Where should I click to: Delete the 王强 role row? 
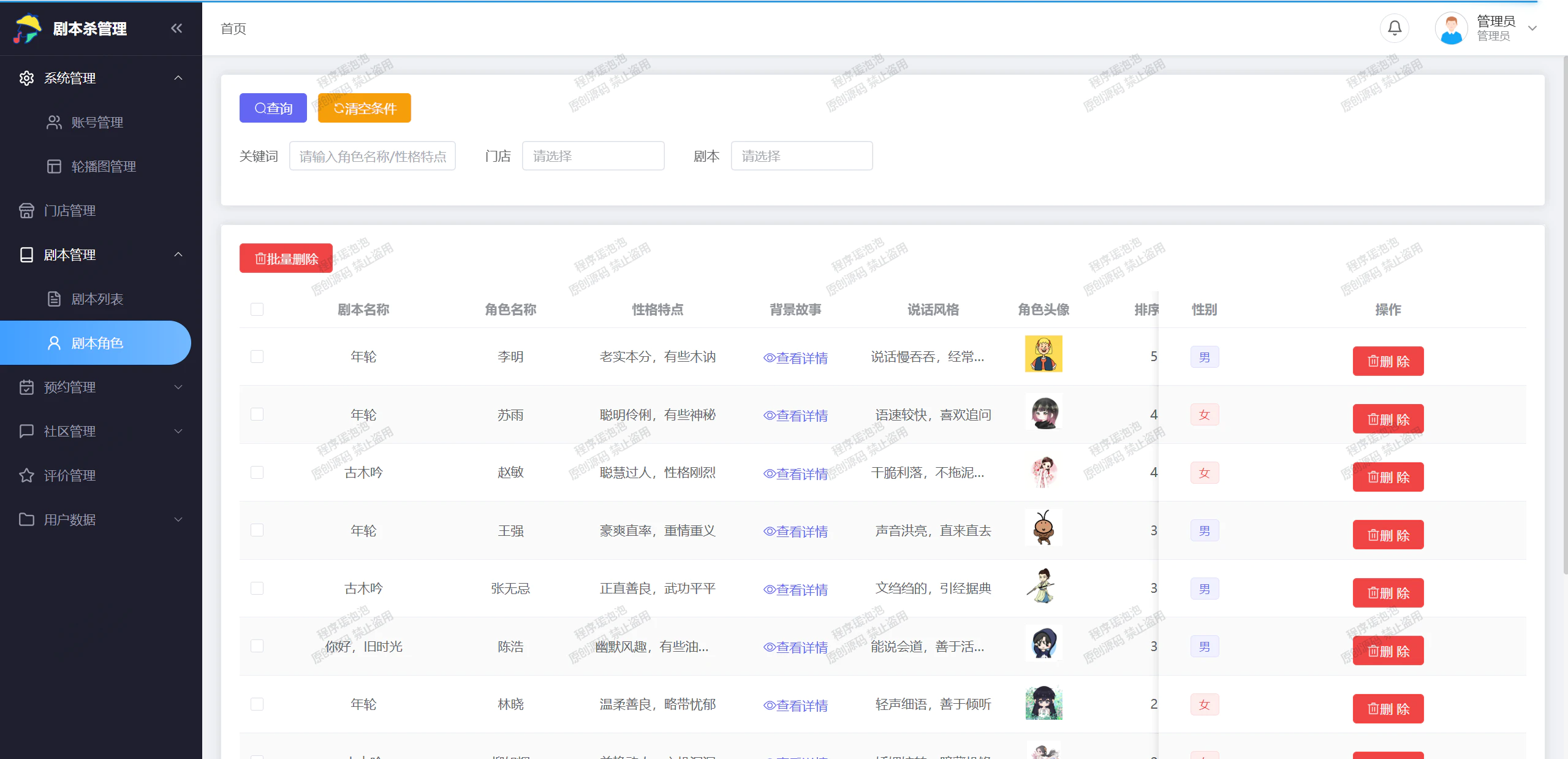pyautogui.click(x=1388, y=535)
